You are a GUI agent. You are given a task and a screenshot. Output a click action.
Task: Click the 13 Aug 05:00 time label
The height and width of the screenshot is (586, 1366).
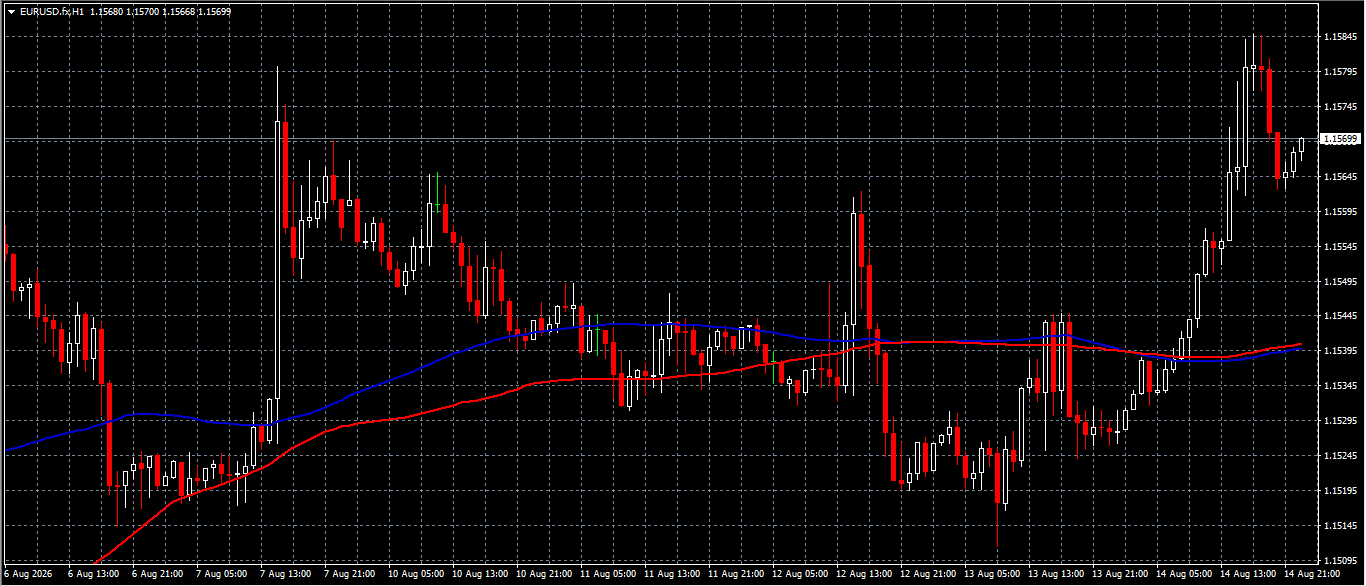point(991,575)
